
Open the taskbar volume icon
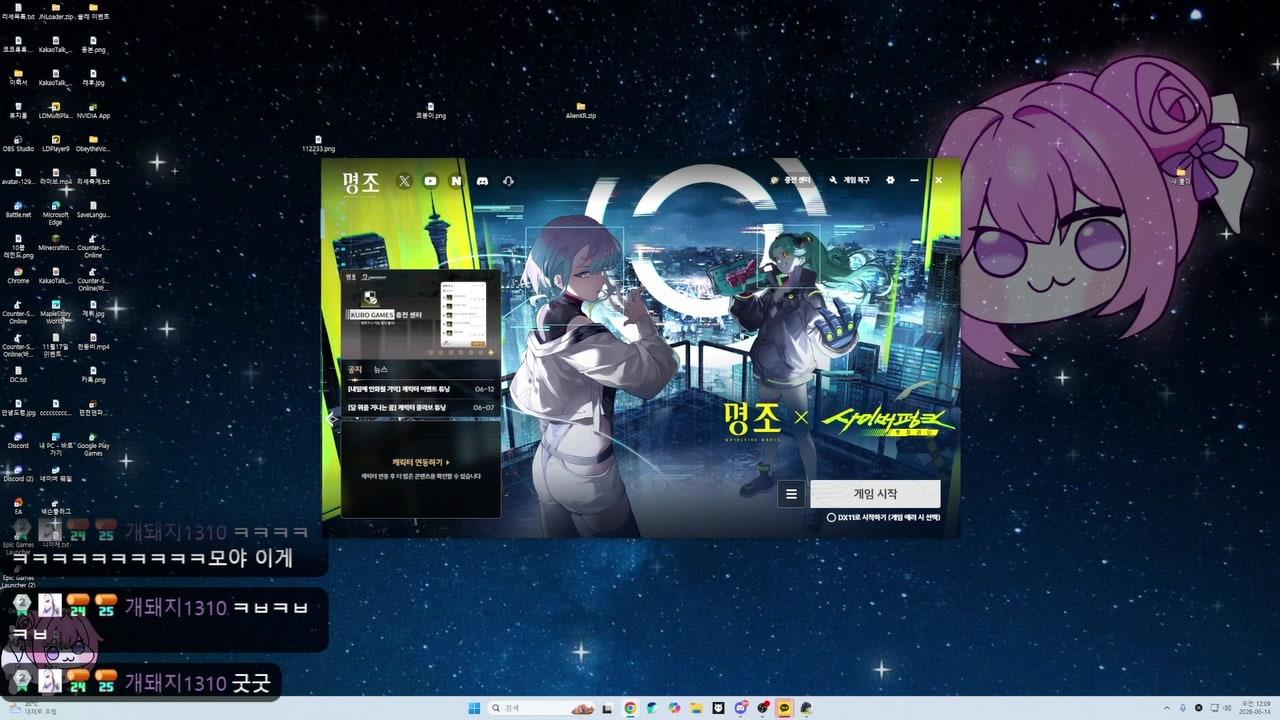pos(1226,708)
